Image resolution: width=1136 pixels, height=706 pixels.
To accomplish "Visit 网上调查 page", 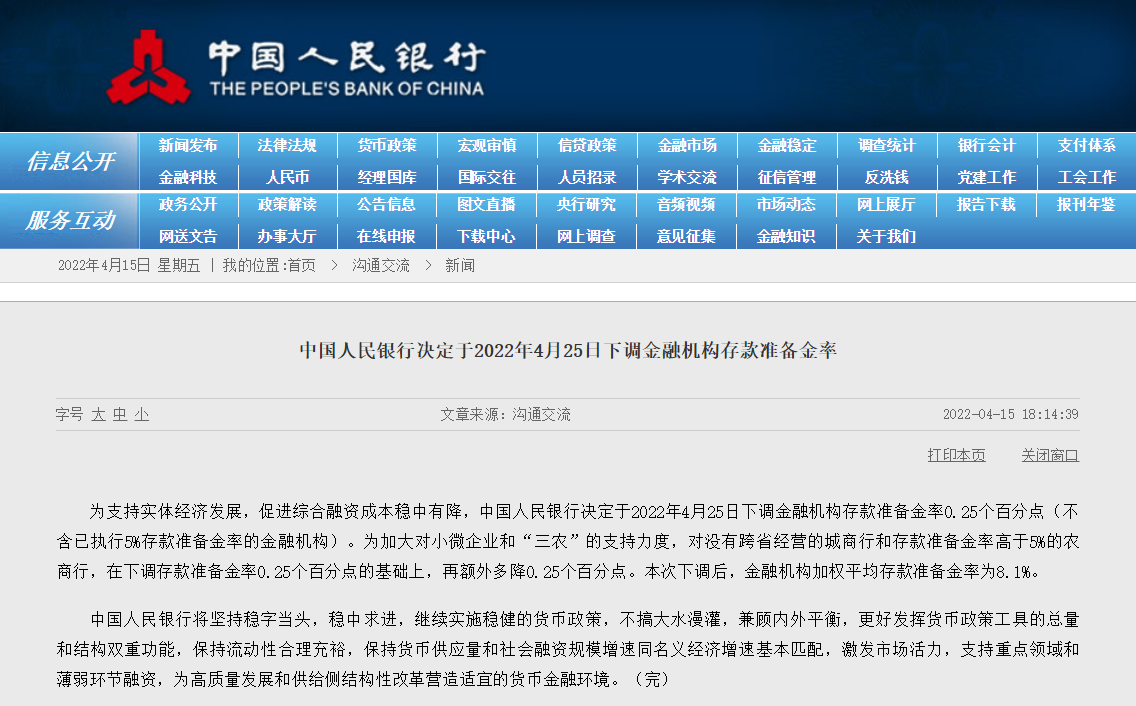I will tap(587, 237).
